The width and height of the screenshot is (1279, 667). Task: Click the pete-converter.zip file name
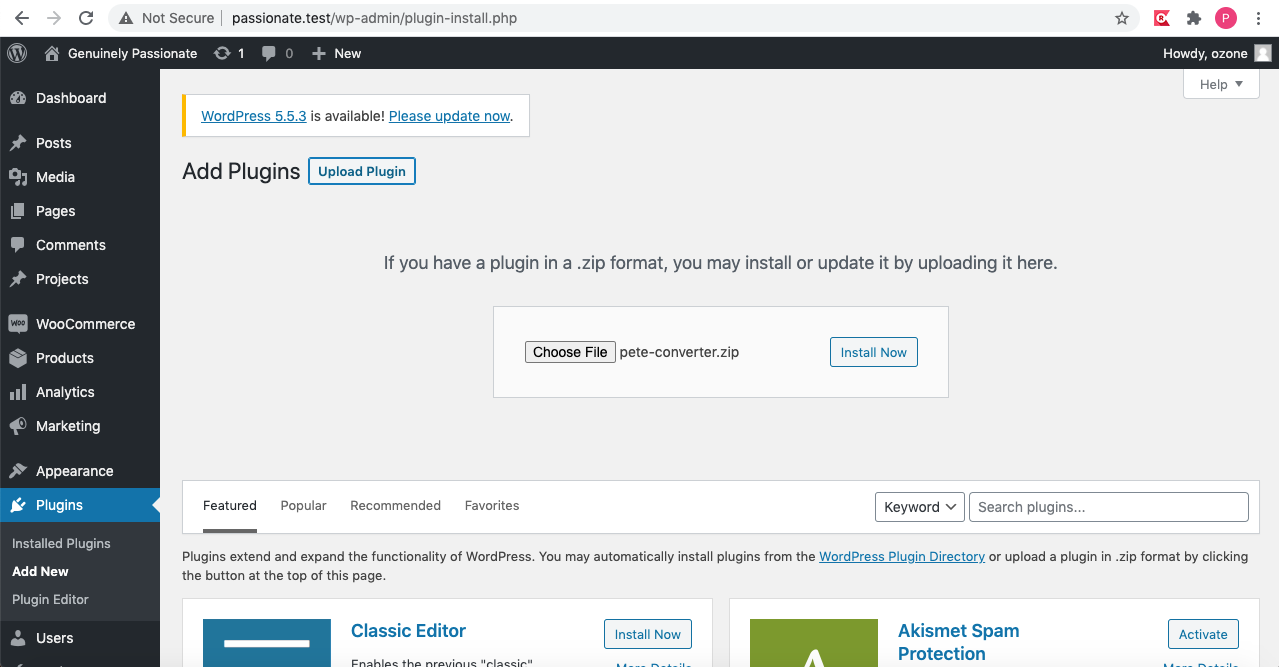pos(679,352)
